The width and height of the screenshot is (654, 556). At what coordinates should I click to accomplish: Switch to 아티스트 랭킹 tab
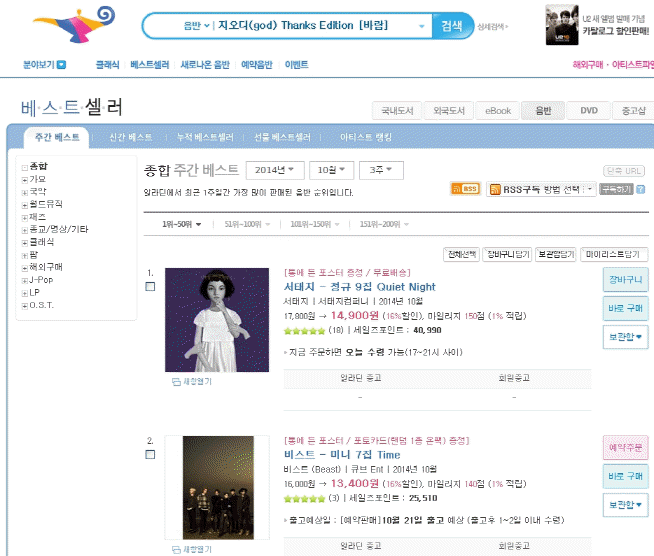(x=365, y=138)
